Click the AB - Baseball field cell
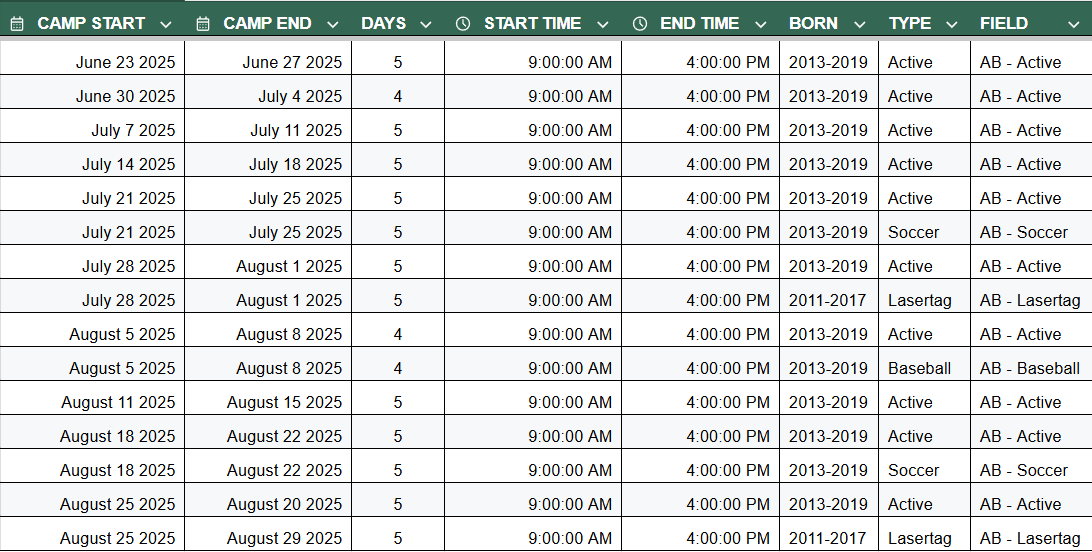 pos(1029,368)
